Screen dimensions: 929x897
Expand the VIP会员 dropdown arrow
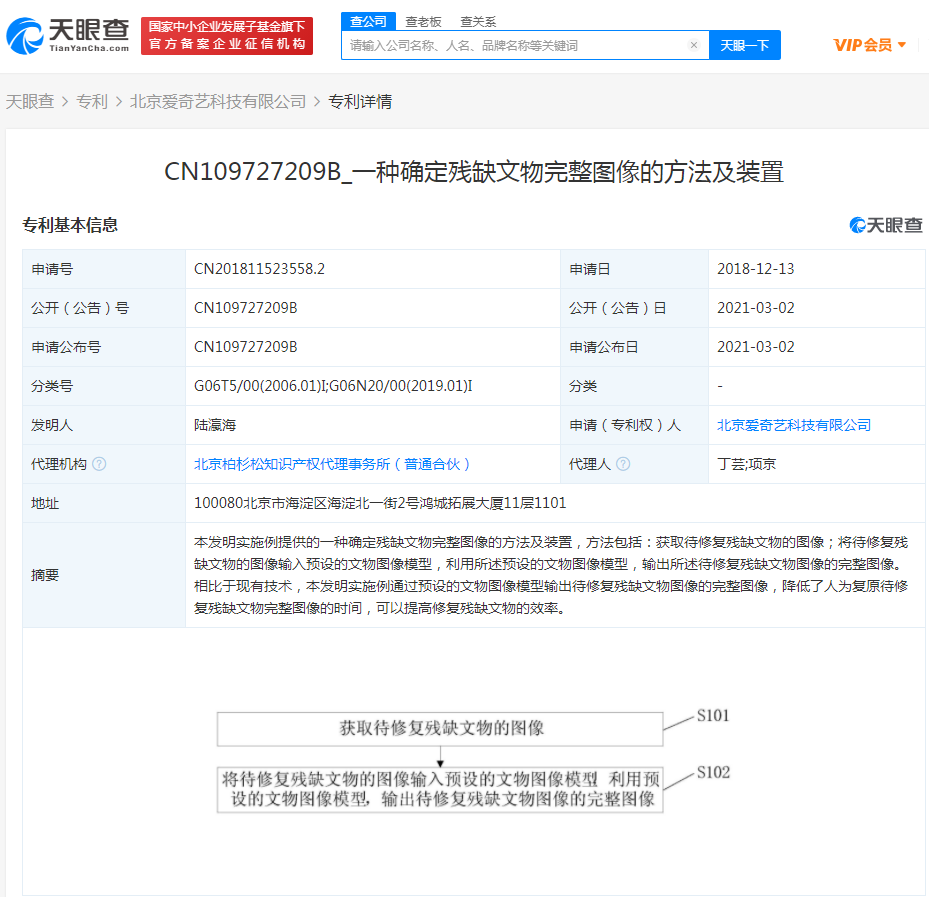pos(902,45)
